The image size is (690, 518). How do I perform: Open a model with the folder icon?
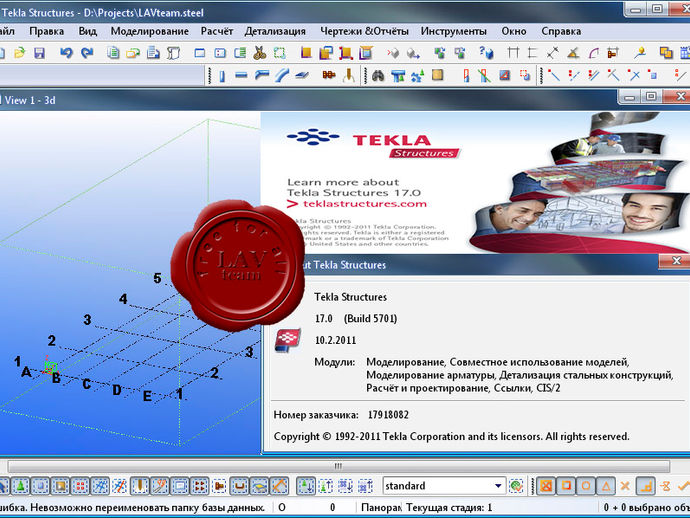pyautogui.click(x=19, y=53)
